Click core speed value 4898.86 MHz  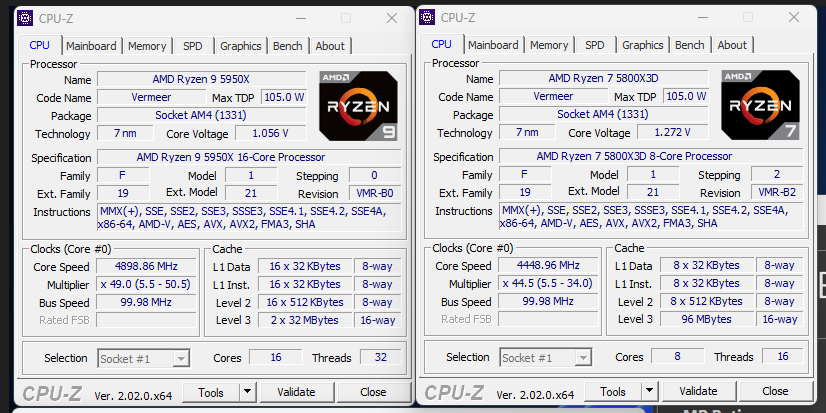pos(146,266)
